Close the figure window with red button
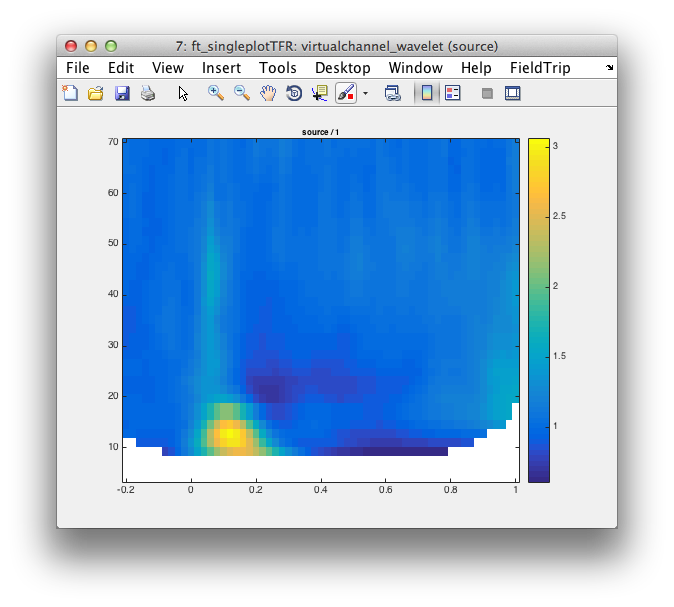674x607 pixels. point(71,46)
